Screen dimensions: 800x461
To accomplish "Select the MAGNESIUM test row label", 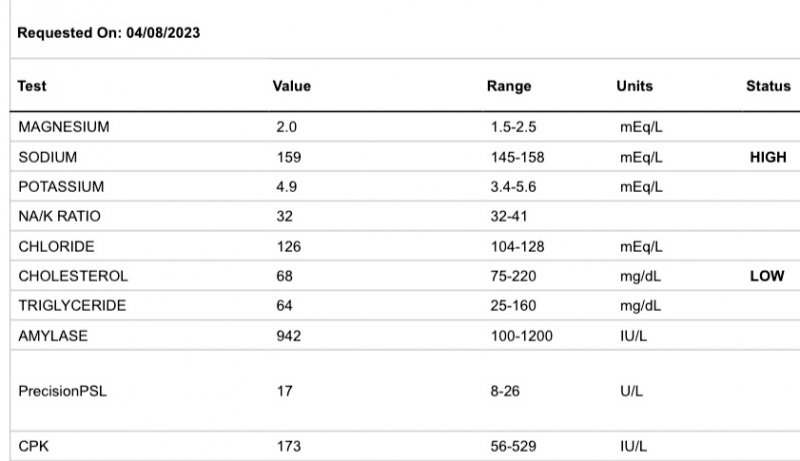I will [x=64, y=127].
